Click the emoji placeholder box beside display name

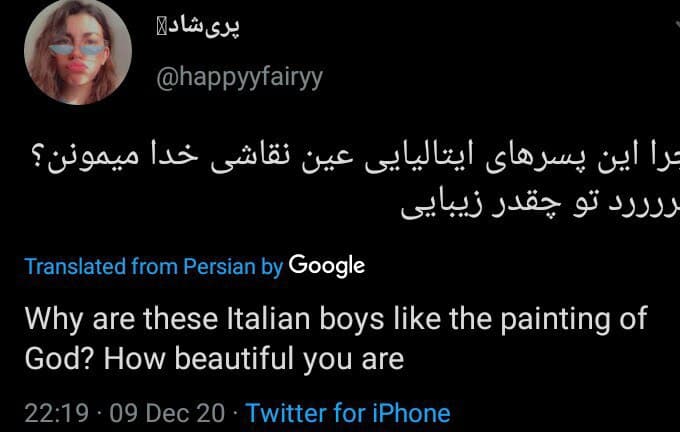[x=162, y=28]
